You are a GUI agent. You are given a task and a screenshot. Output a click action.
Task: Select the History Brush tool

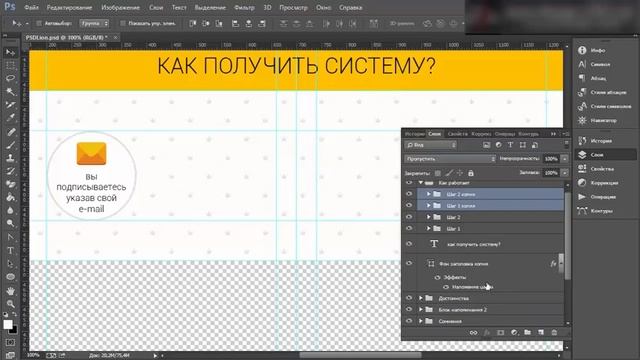[10, 171]
